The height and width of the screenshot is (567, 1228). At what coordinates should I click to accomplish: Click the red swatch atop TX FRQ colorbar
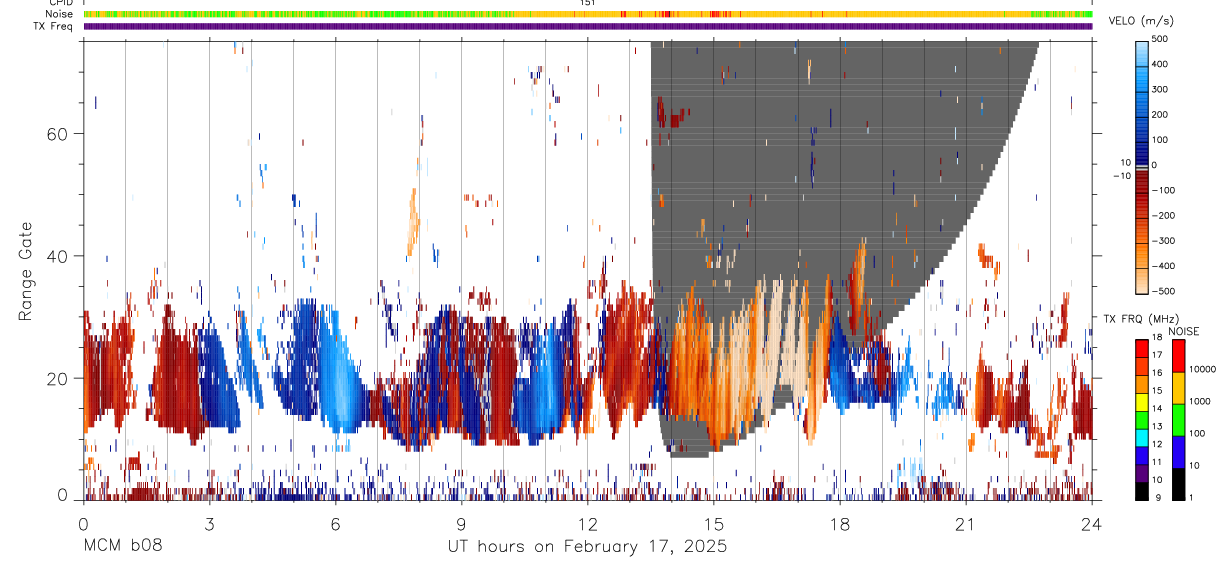[x=1142, y=348]
